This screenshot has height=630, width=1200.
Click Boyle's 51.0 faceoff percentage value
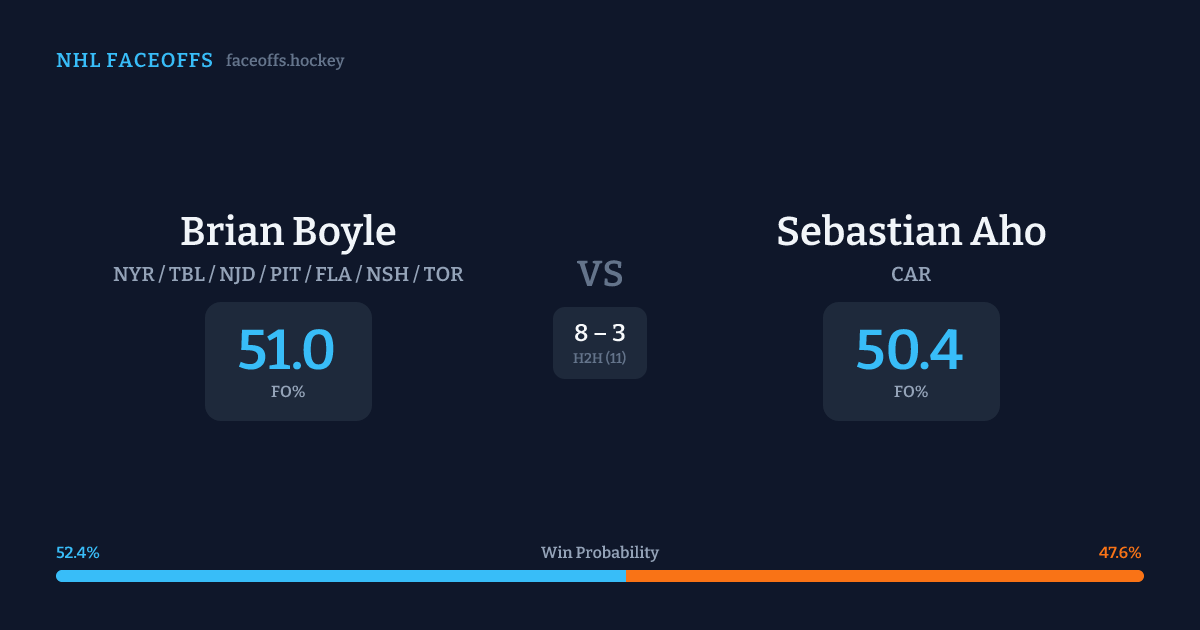287,351
